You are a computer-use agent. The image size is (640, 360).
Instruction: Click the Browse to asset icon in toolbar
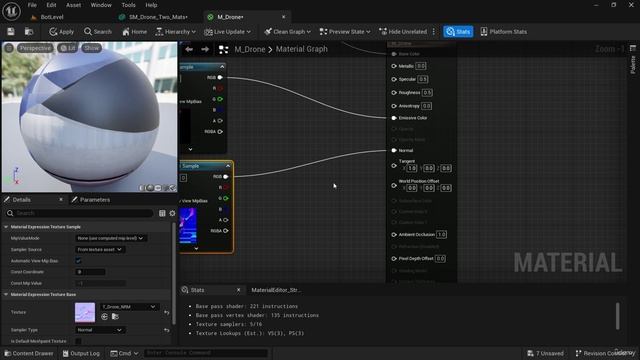point(29,32)
